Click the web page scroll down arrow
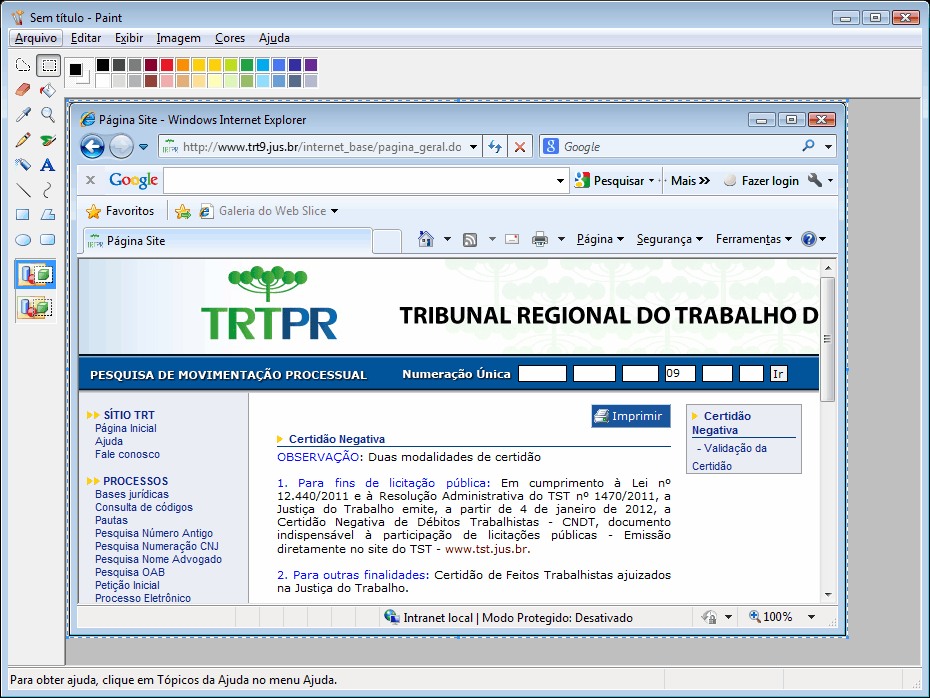The width and height of the screenshot is (930, 698). 828,594
